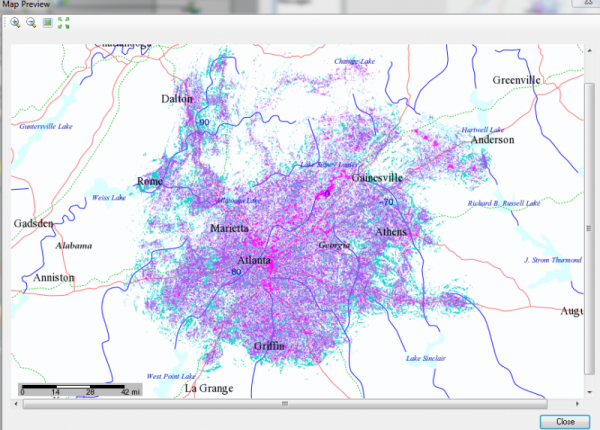
Task: Click the horizontal scrollbar thumb
Action: click(285, 404)
